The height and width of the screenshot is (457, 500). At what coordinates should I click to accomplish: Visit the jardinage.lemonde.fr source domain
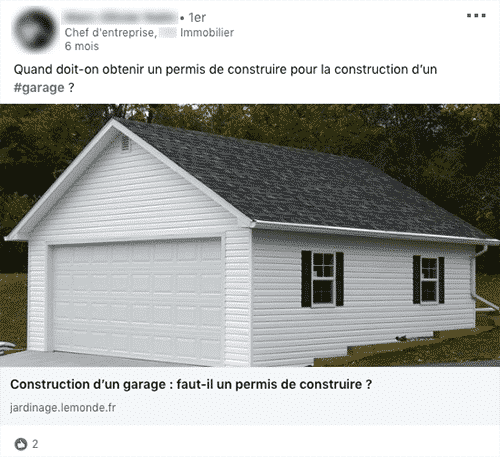[x=63, y=407]
